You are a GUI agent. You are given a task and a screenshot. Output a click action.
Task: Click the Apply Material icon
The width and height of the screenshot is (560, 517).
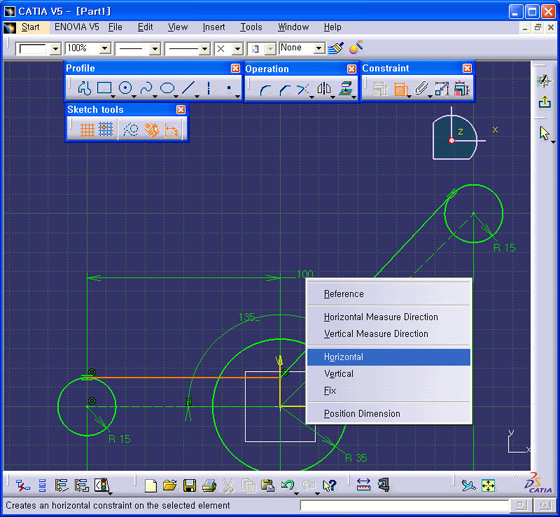(x=356, y=47)
